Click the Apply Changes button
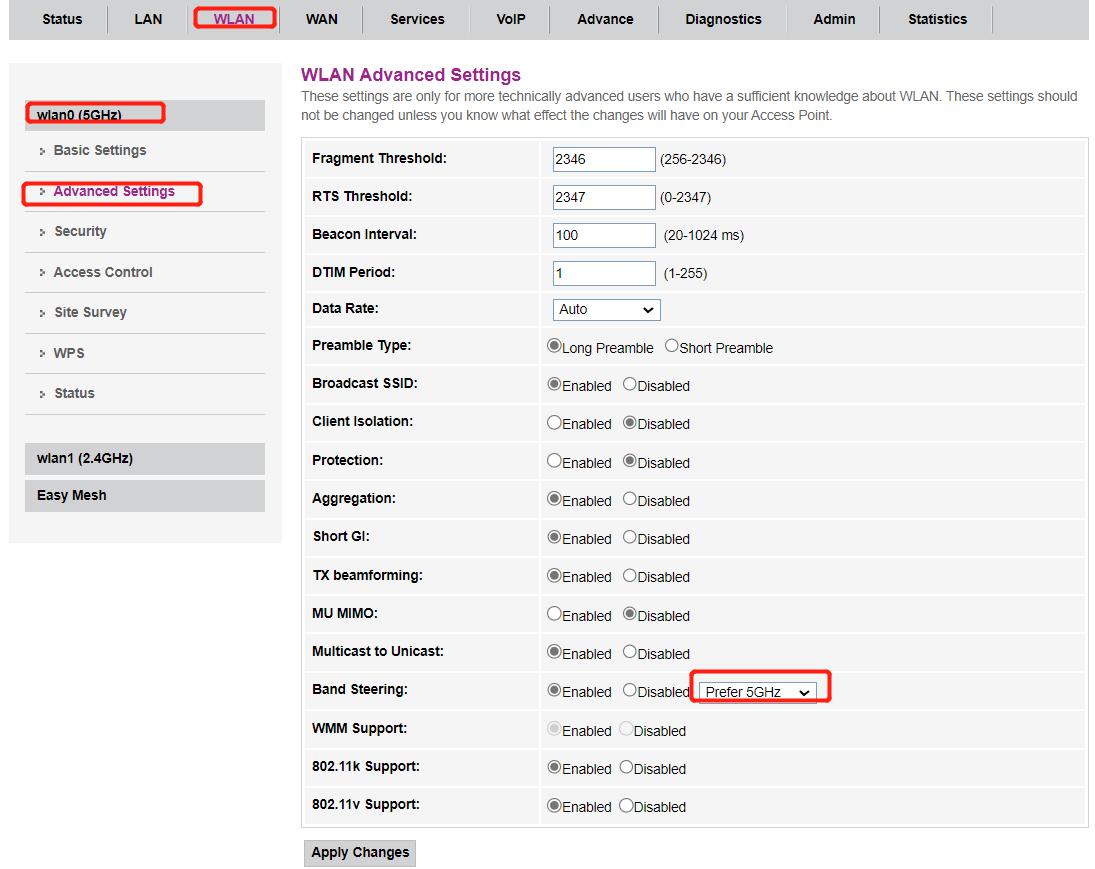This screenshot has width=1095, height=869. tap(360, 853)
